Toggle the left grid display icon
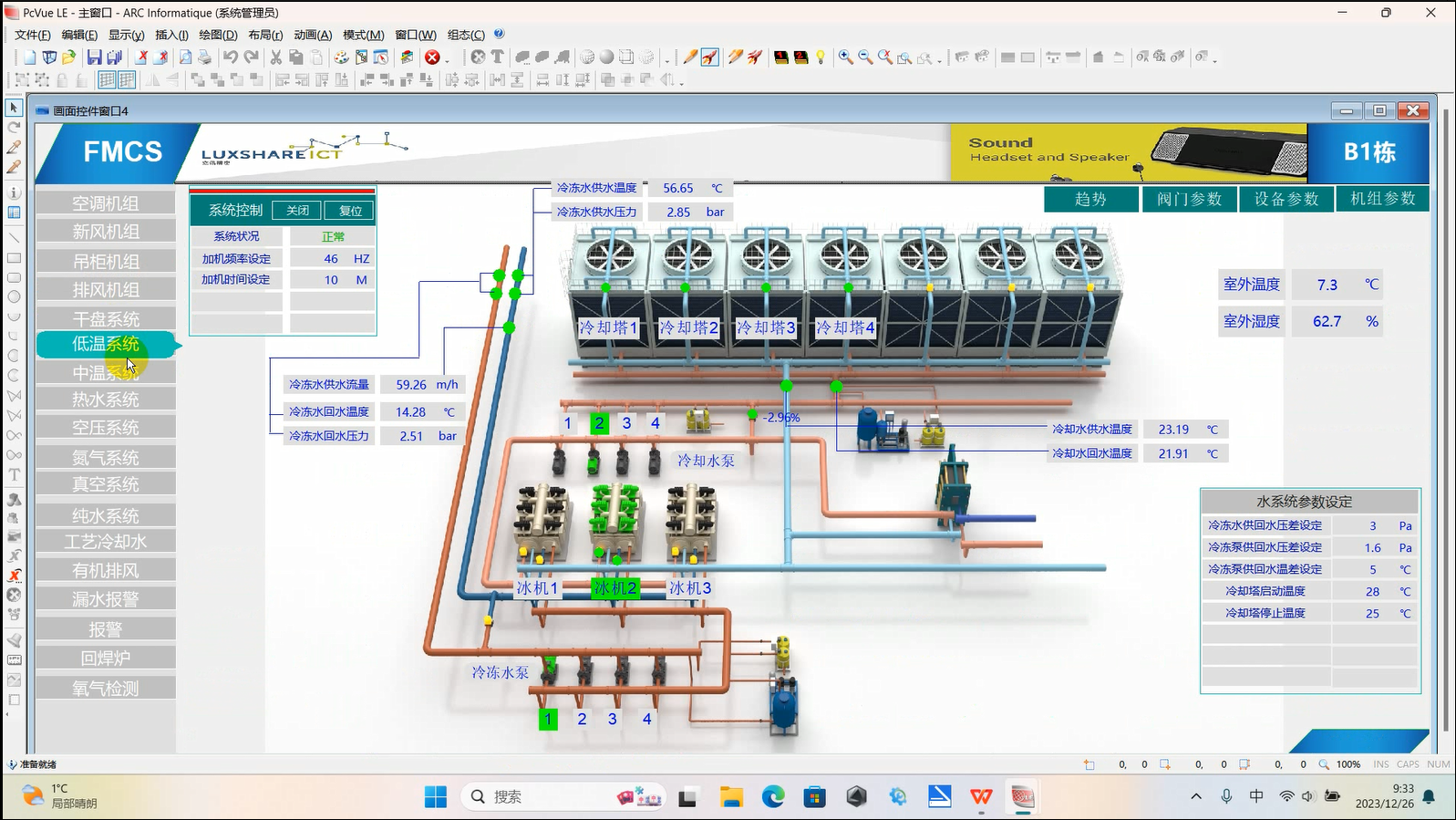 108,80
